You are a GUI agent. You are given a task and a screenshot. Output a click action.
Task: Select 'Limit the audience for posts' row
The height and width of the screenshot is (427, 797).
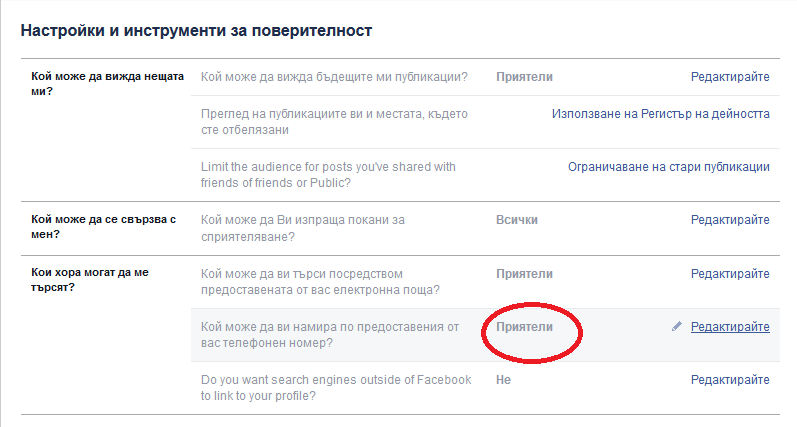pyautogui.click(x=485, y=175)
